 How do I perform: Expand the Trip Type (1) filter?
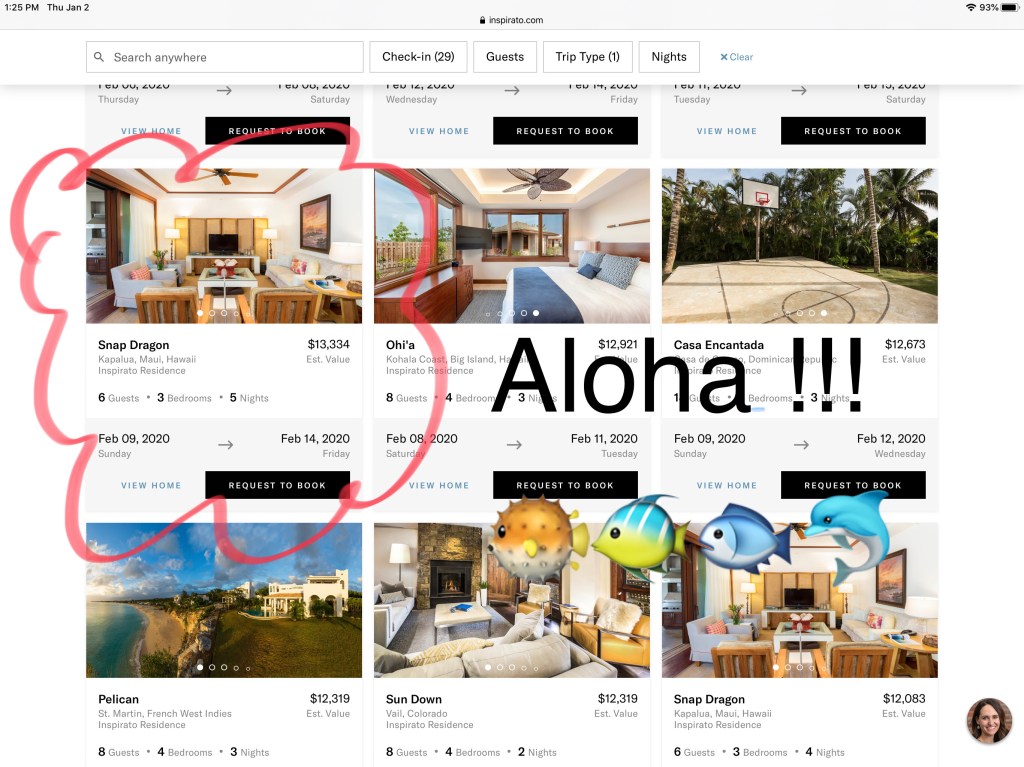coord(588,57)
